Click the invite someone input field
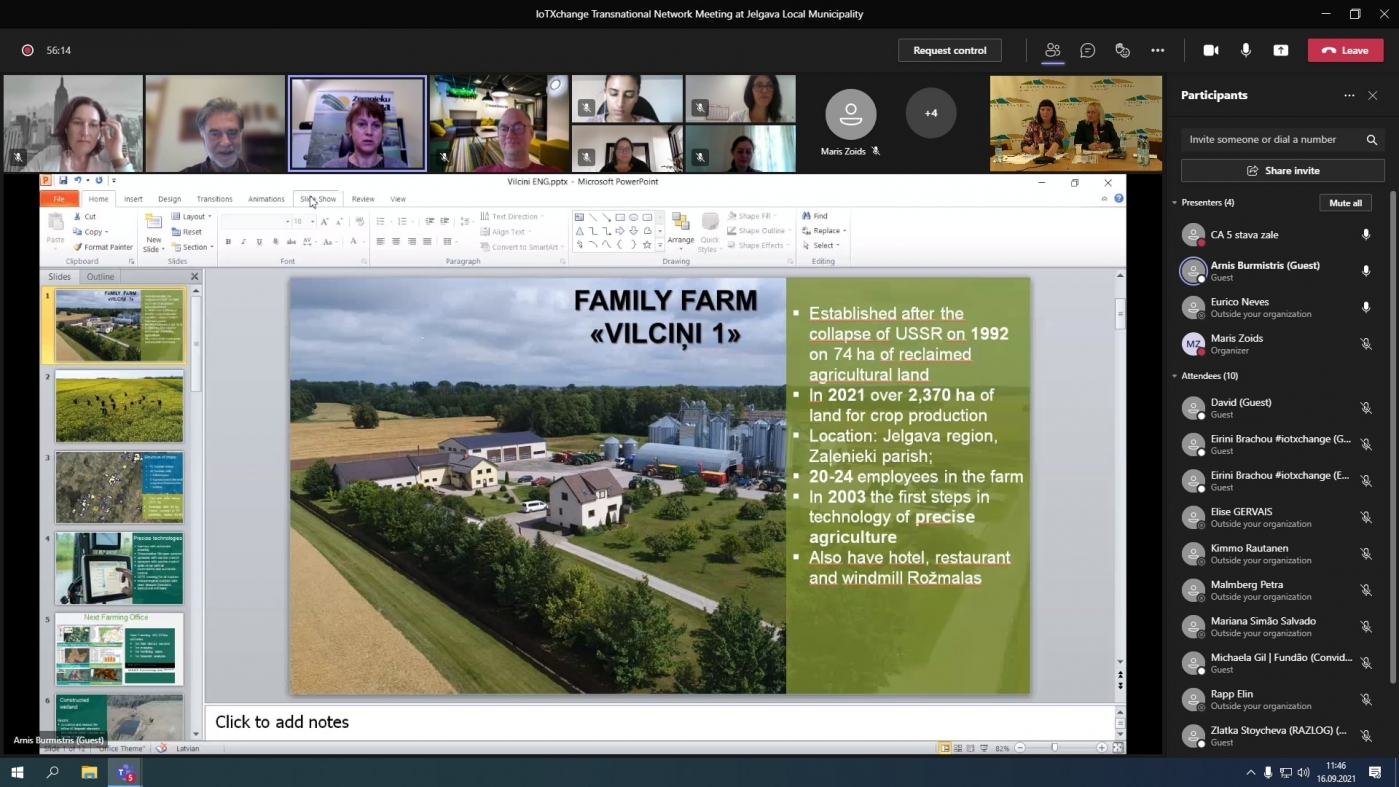Screen dimensions: 1399x787 tap(1270, 140)
